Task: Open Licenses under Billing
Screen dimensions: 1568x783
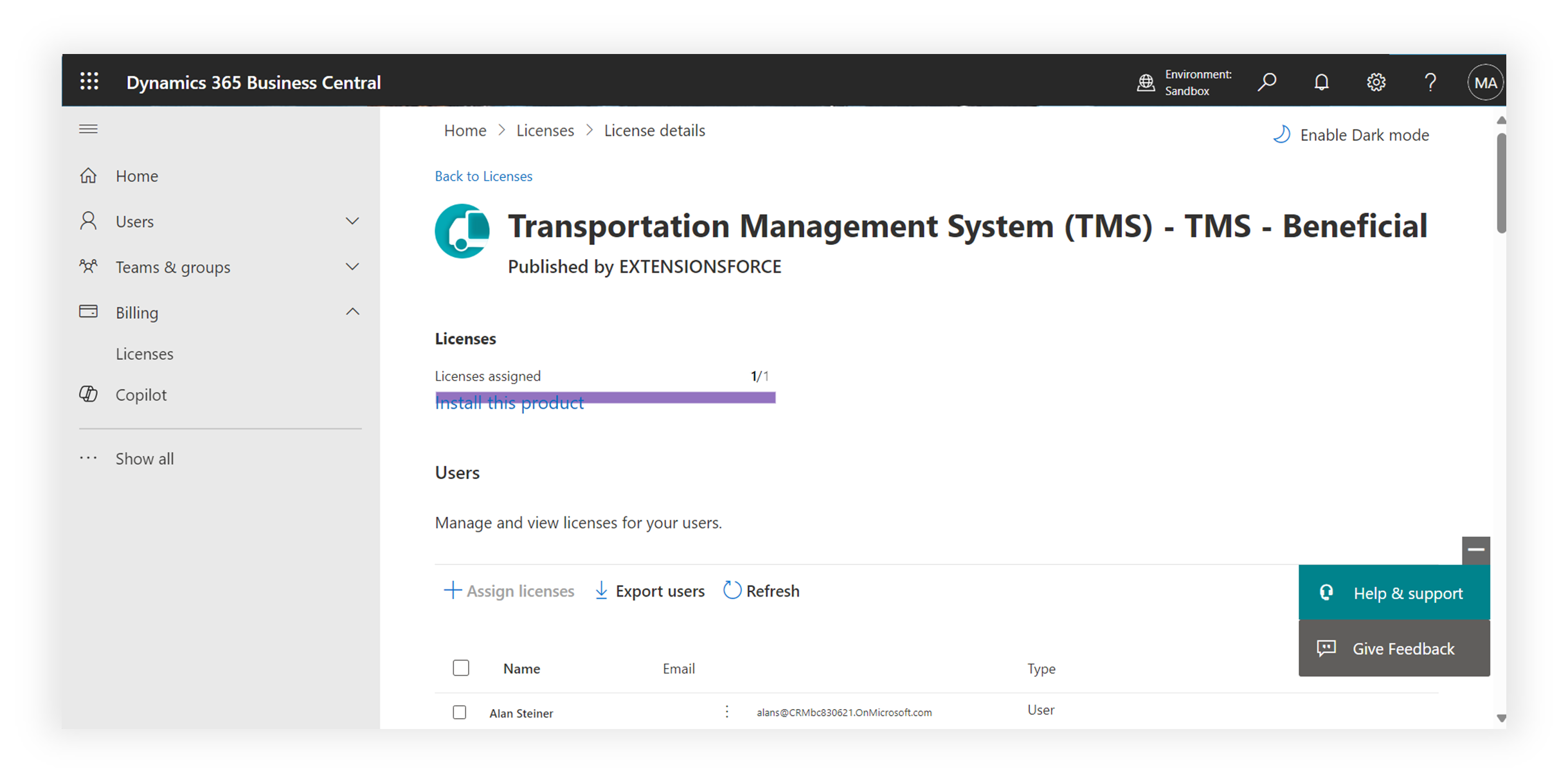Action: point(145,353)
